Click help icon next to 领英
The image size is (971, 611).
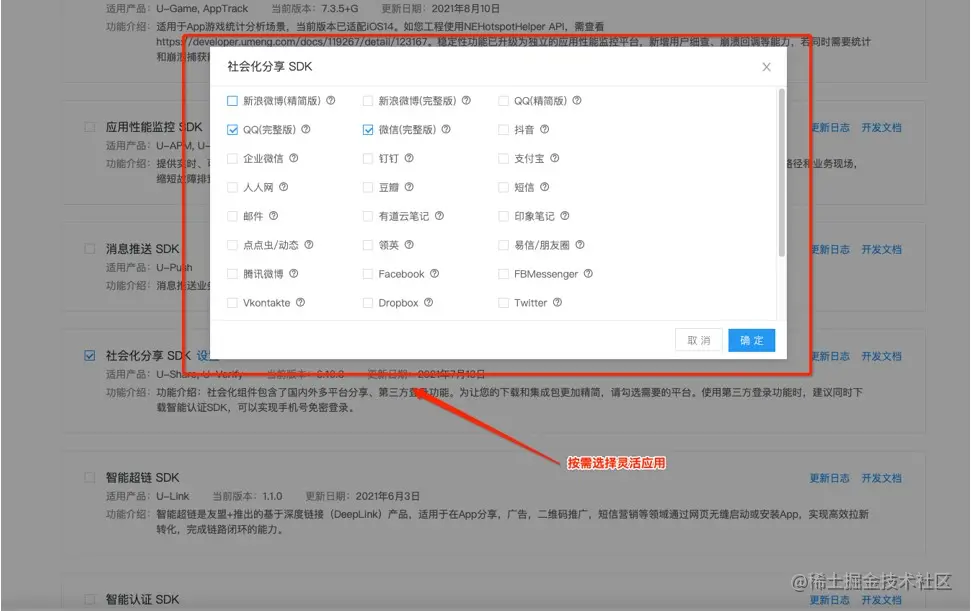[409, 245]
